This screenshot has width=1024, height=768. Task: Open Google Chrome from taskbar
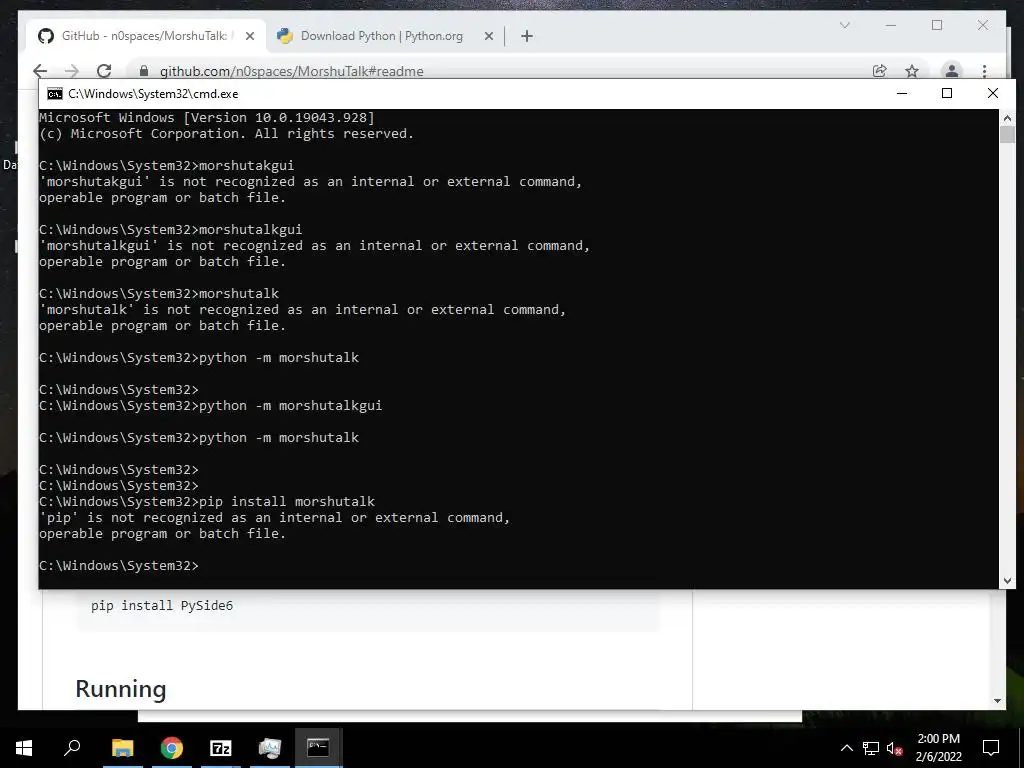coord(172,748)
